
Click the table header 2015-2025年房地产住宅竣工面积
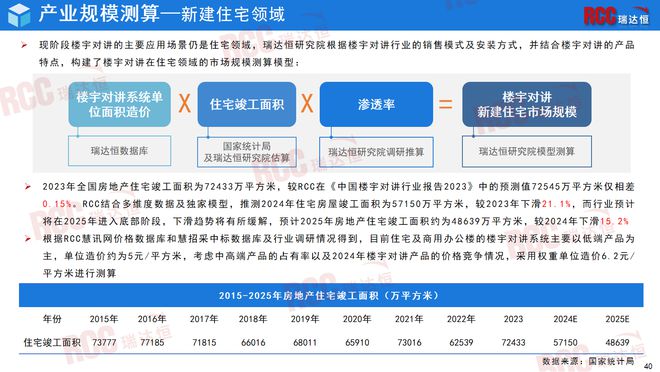tap(331, 295)
